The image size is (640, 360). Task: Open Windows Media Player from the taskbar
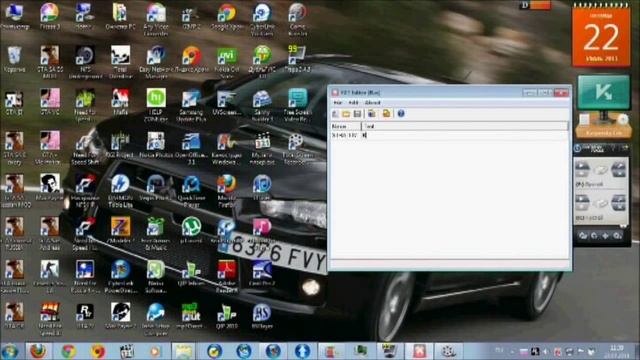tap(156, 351)
